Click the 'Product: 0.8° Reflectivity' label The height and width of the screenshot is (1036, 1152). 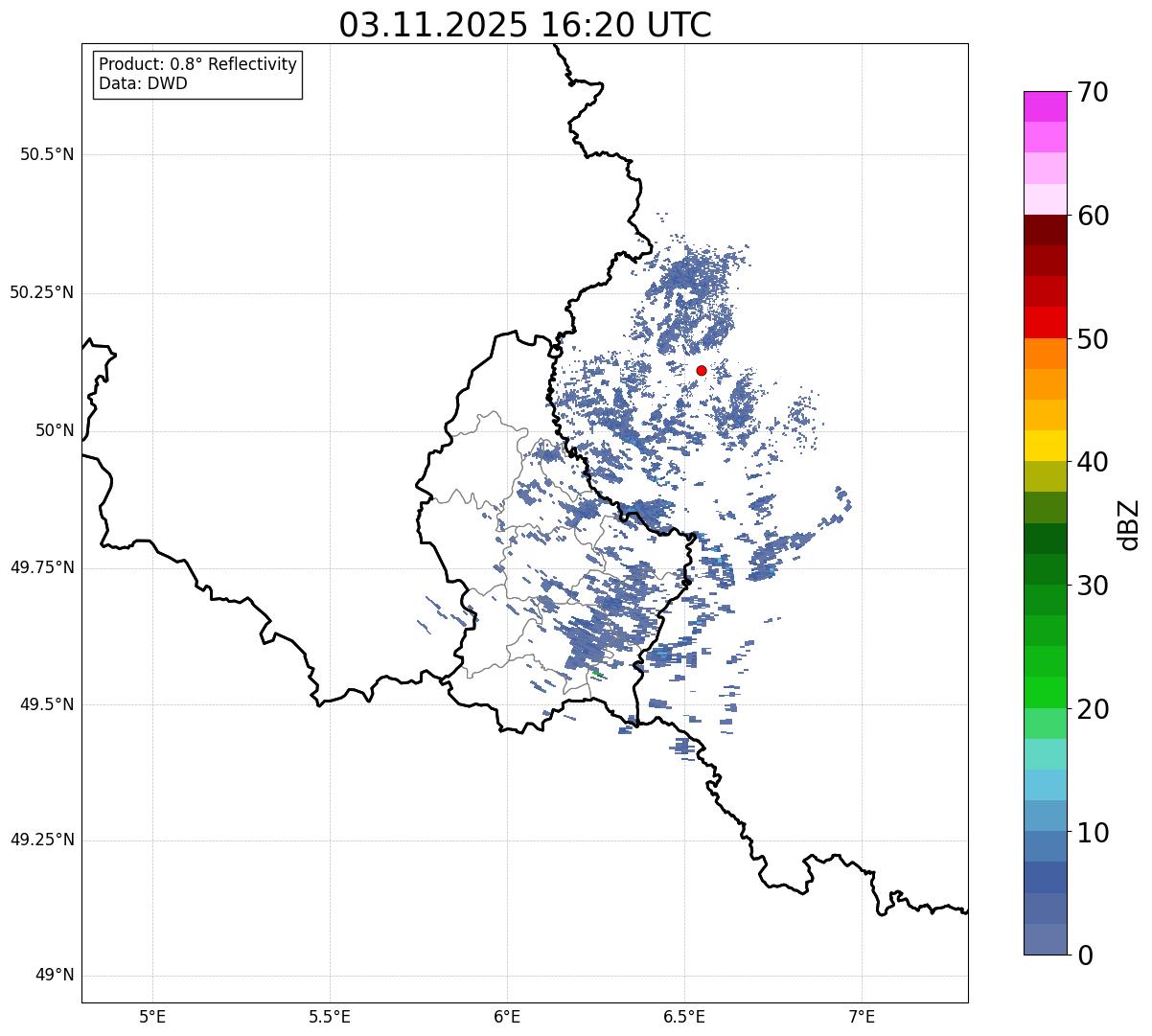(x=198, y=64)
